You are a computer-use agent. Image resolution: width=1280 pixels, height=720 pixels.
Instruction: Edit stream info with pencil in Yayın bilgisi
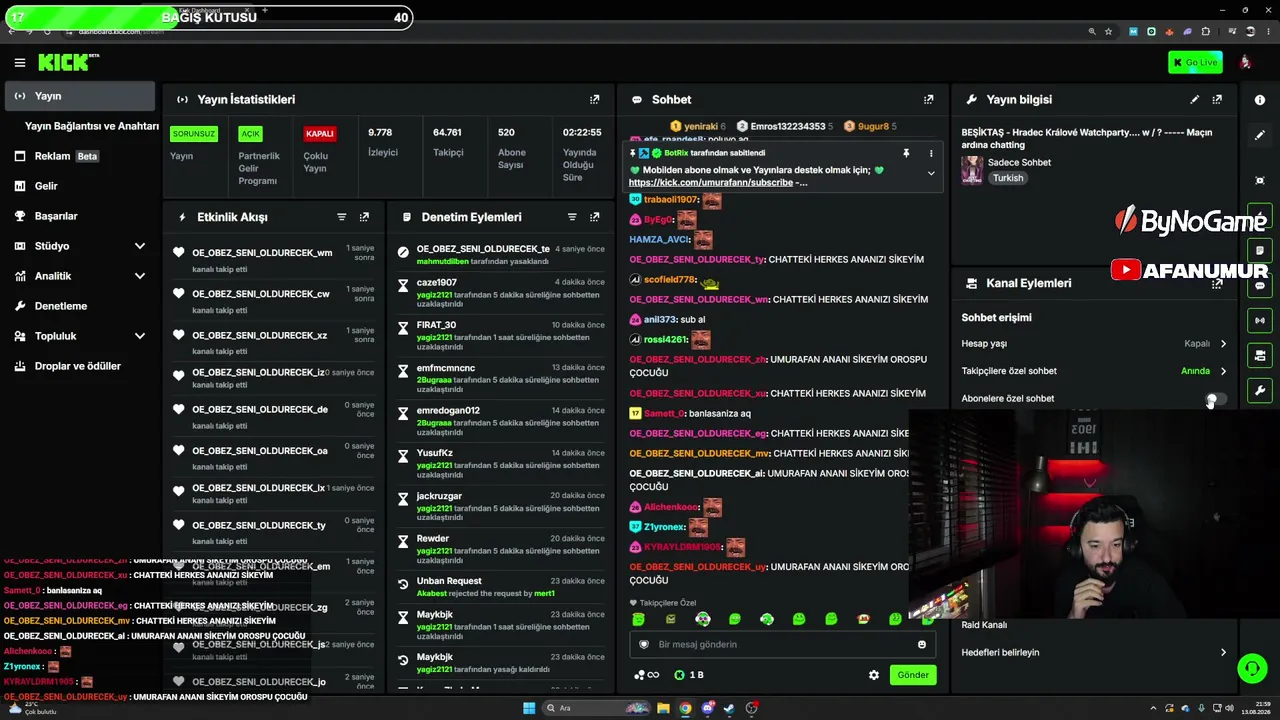[1194, 100]
